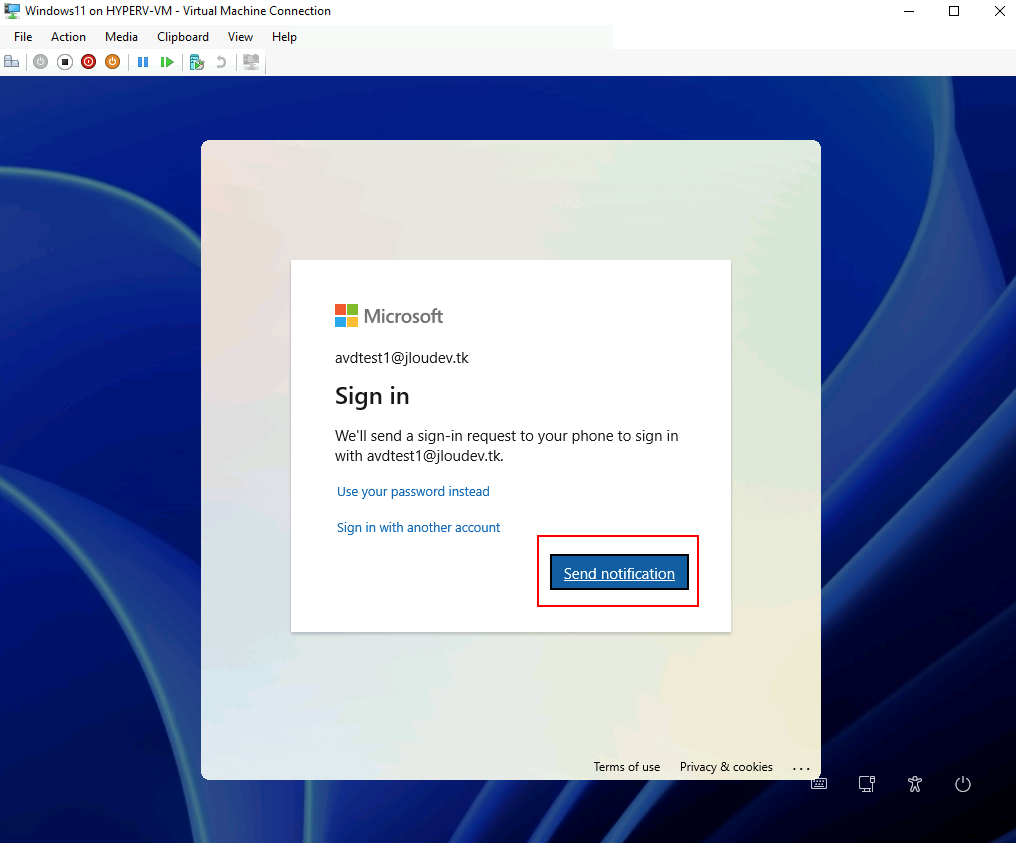
Task: Open the Terms of use link
Action: tap(627, 767)
